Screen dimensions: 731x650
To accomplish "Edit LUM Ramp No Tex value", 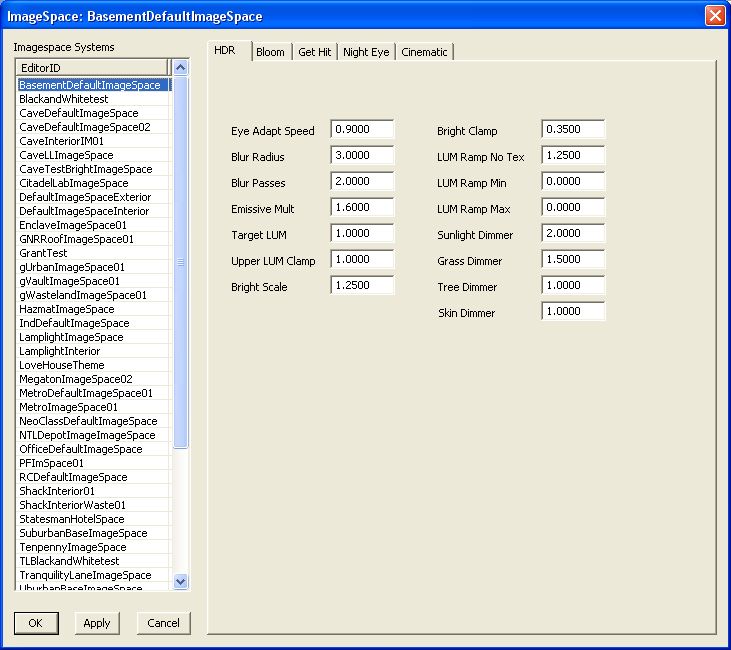I will click(x=573, y=155).
